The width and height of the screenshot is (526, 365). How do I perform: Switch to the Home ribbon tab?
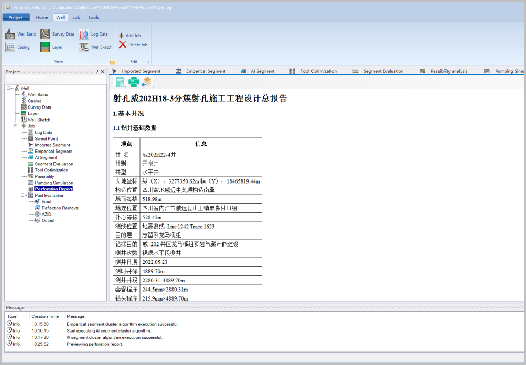[42, 17]
